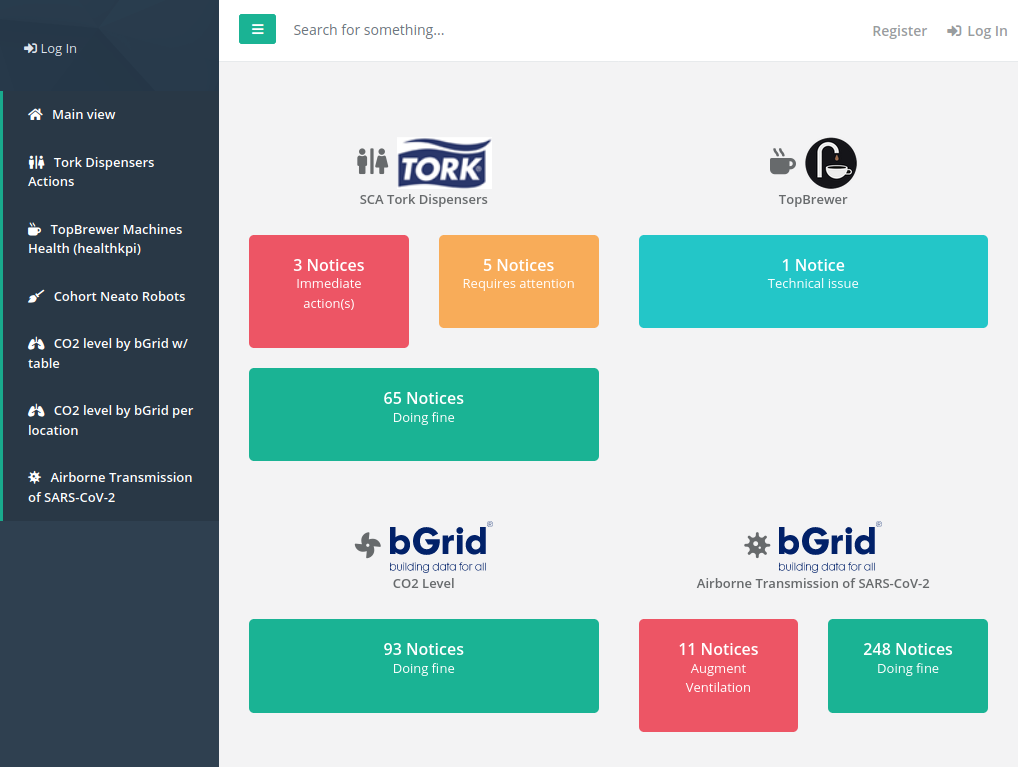
Task: Click virus icon beside Airborne Transmission bGrid logo
Action: [757, 545]
